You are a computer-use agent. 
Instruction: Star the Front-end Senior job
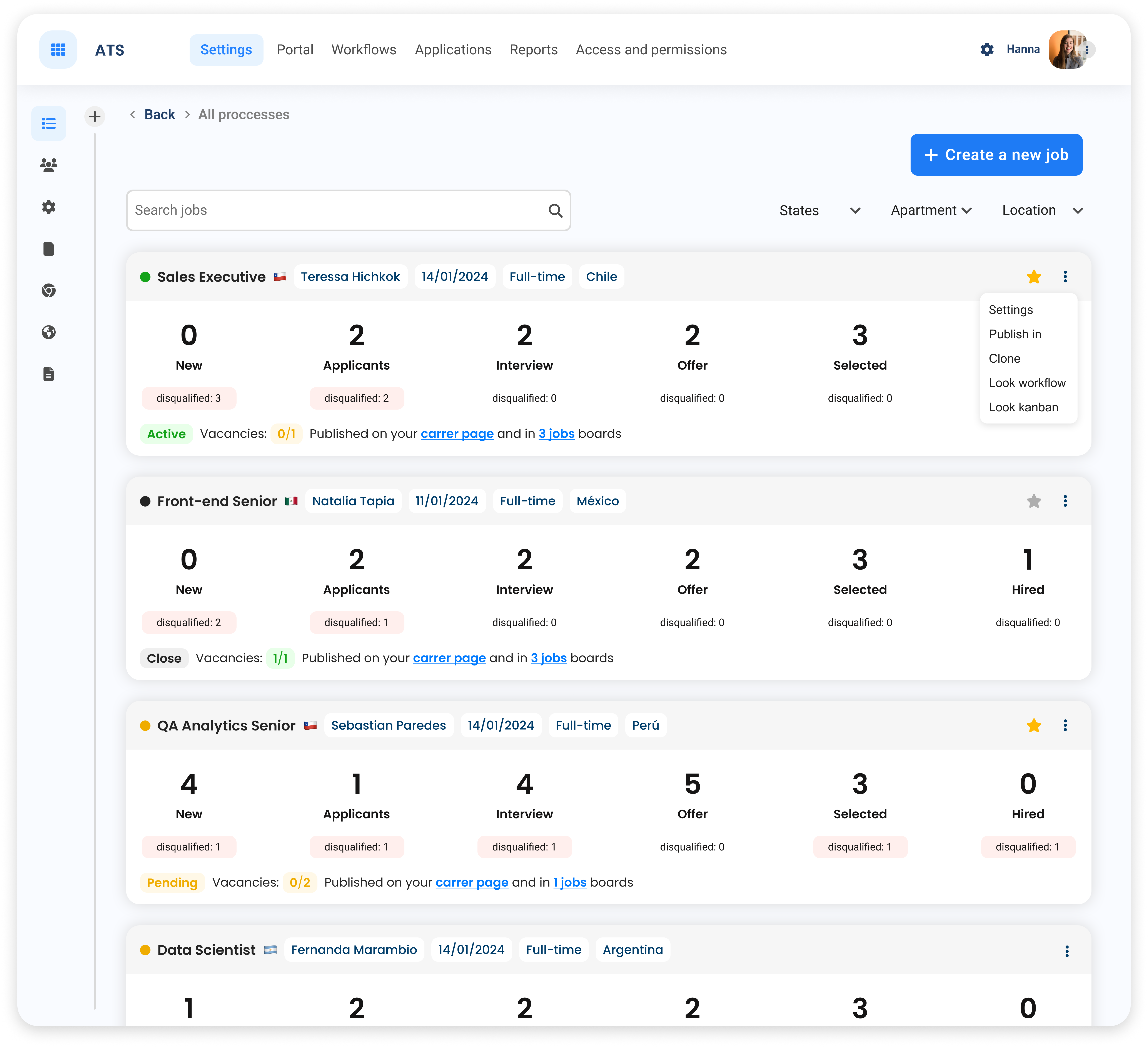[1034, 501]
